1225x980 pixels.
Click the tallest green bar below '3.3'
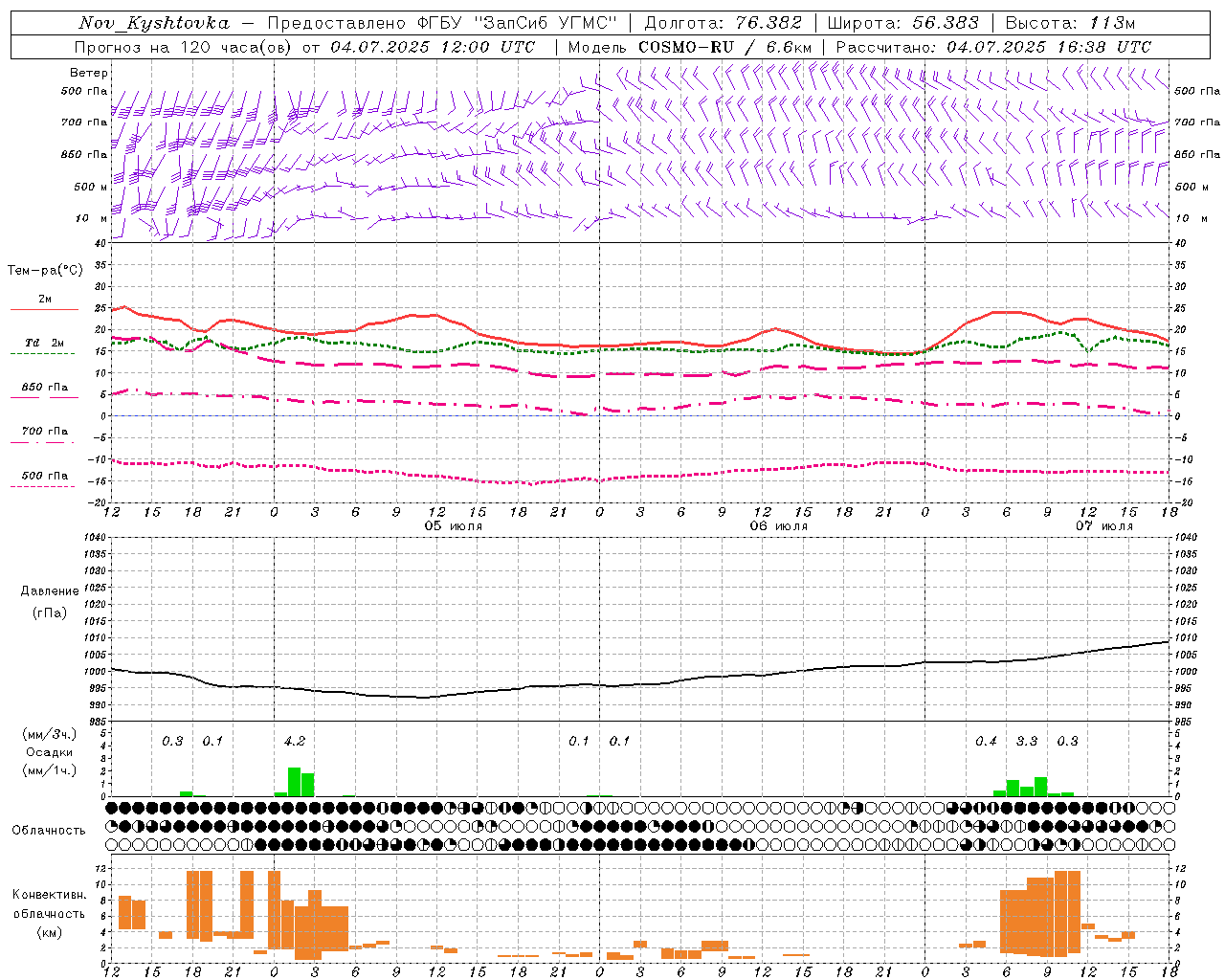(x=1040, y=787)
